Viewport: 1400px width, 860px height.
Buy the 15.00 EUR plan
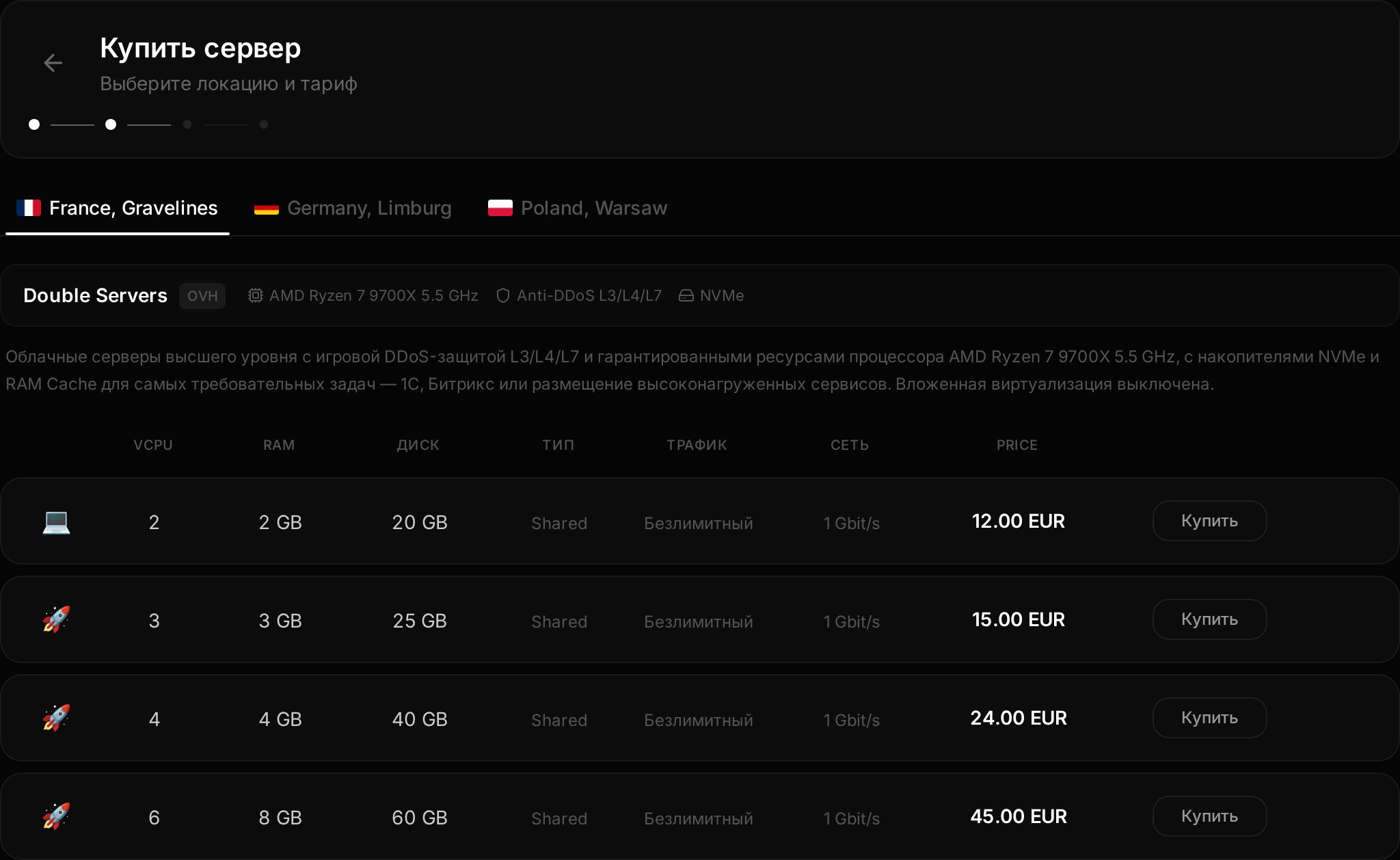[x=1209, y=619]
